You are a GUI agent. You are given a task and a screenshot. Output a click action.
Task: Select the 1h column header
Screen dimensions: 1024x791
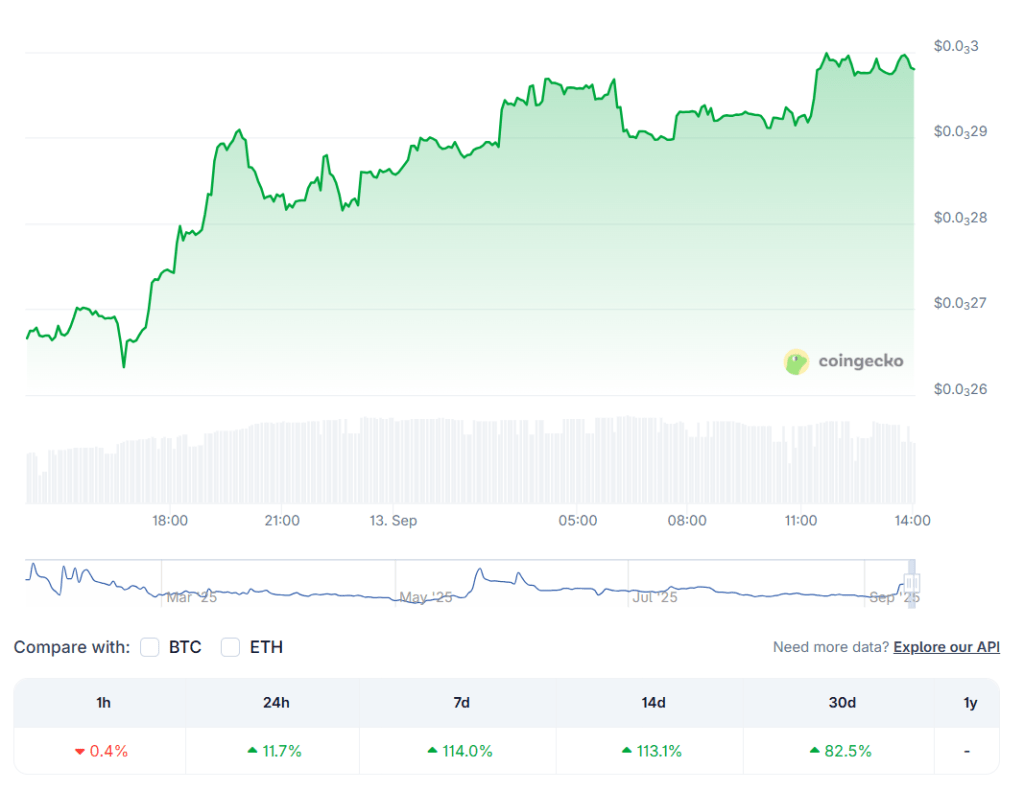point(103,703)
